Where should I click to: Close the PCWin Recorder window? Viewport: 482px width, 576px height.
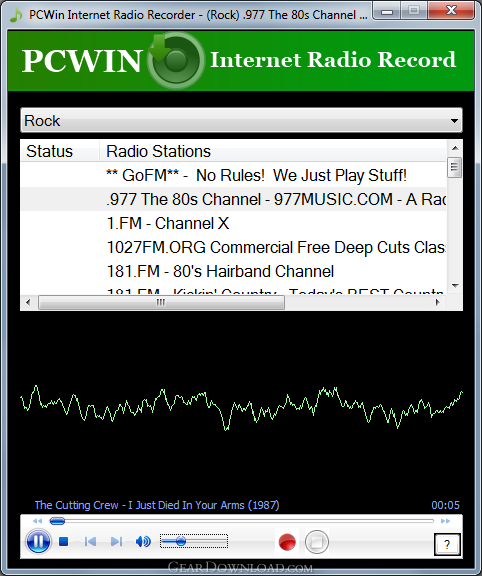[451, 11]
